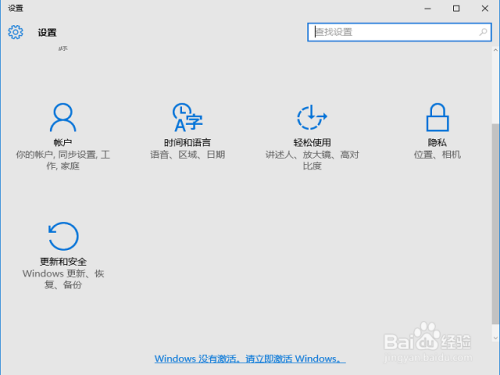
Task: Click the 轻松使用 label text
Action: coord(312,143)
